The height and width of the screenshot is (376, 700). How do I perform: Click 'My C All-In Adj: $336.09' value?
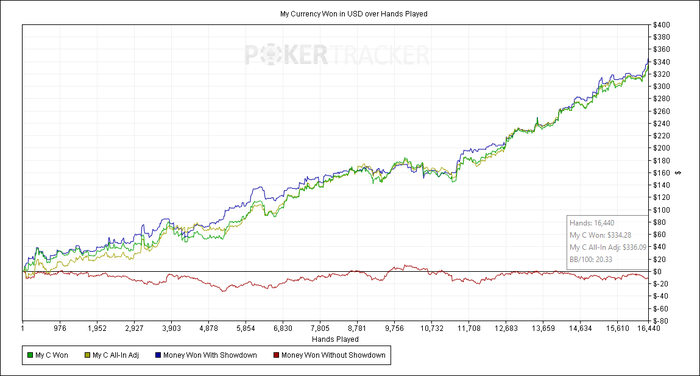608,247
